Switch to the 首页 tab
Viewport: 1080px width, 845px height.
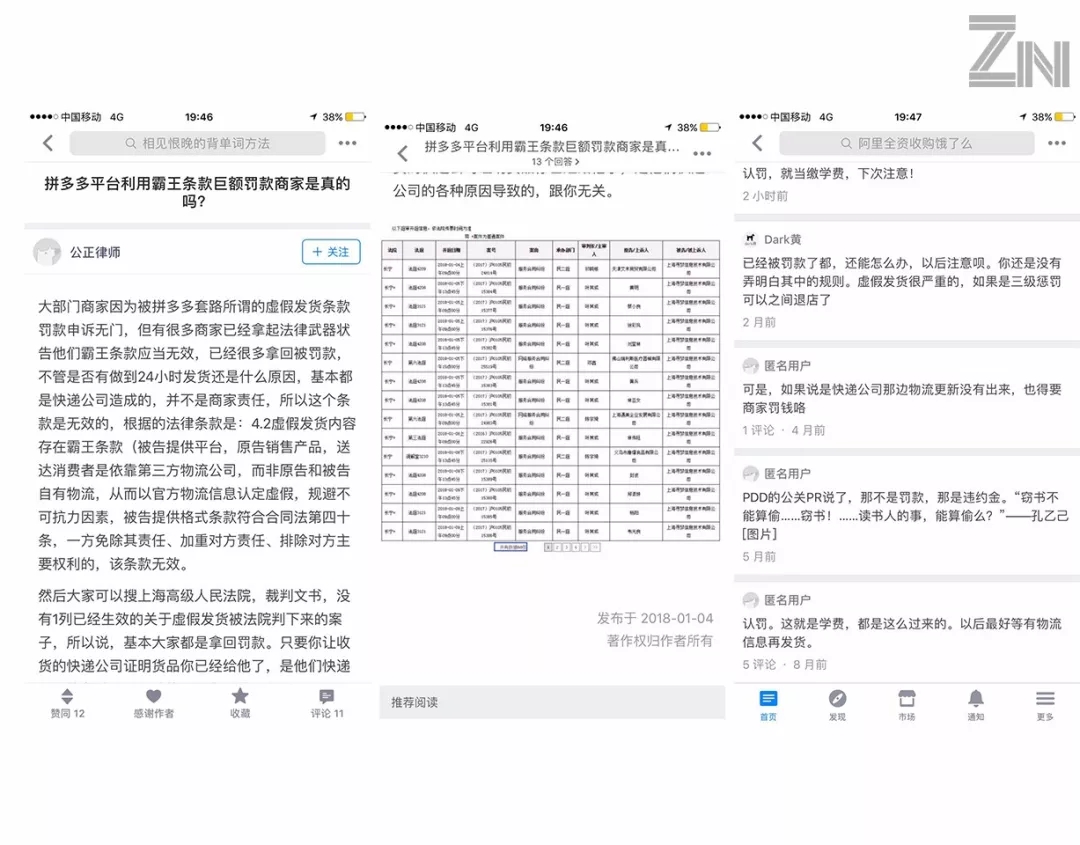coord(768,705)
